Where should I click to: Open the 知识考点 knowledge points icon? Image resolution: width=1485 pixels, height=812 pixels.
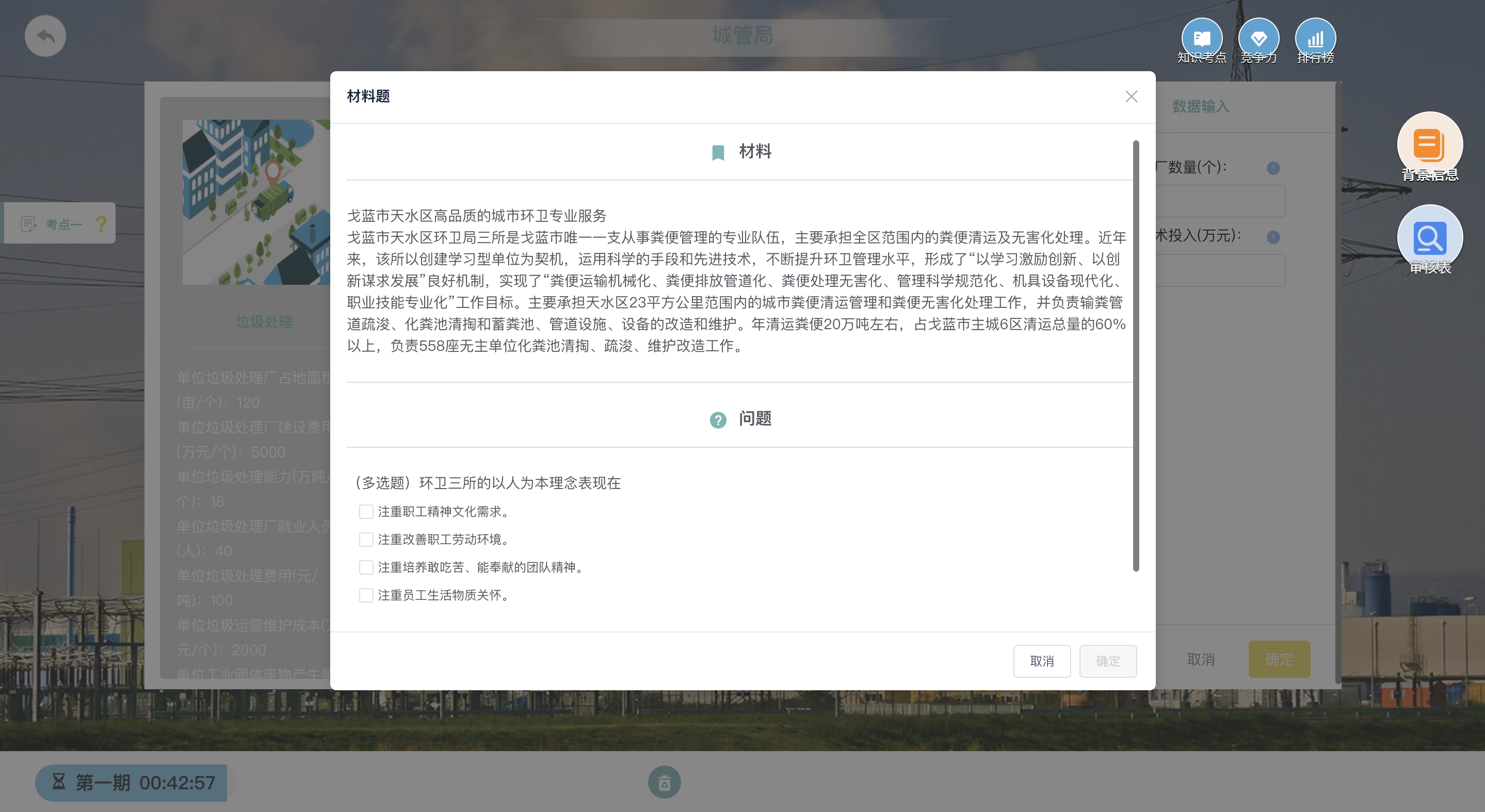1201,40
